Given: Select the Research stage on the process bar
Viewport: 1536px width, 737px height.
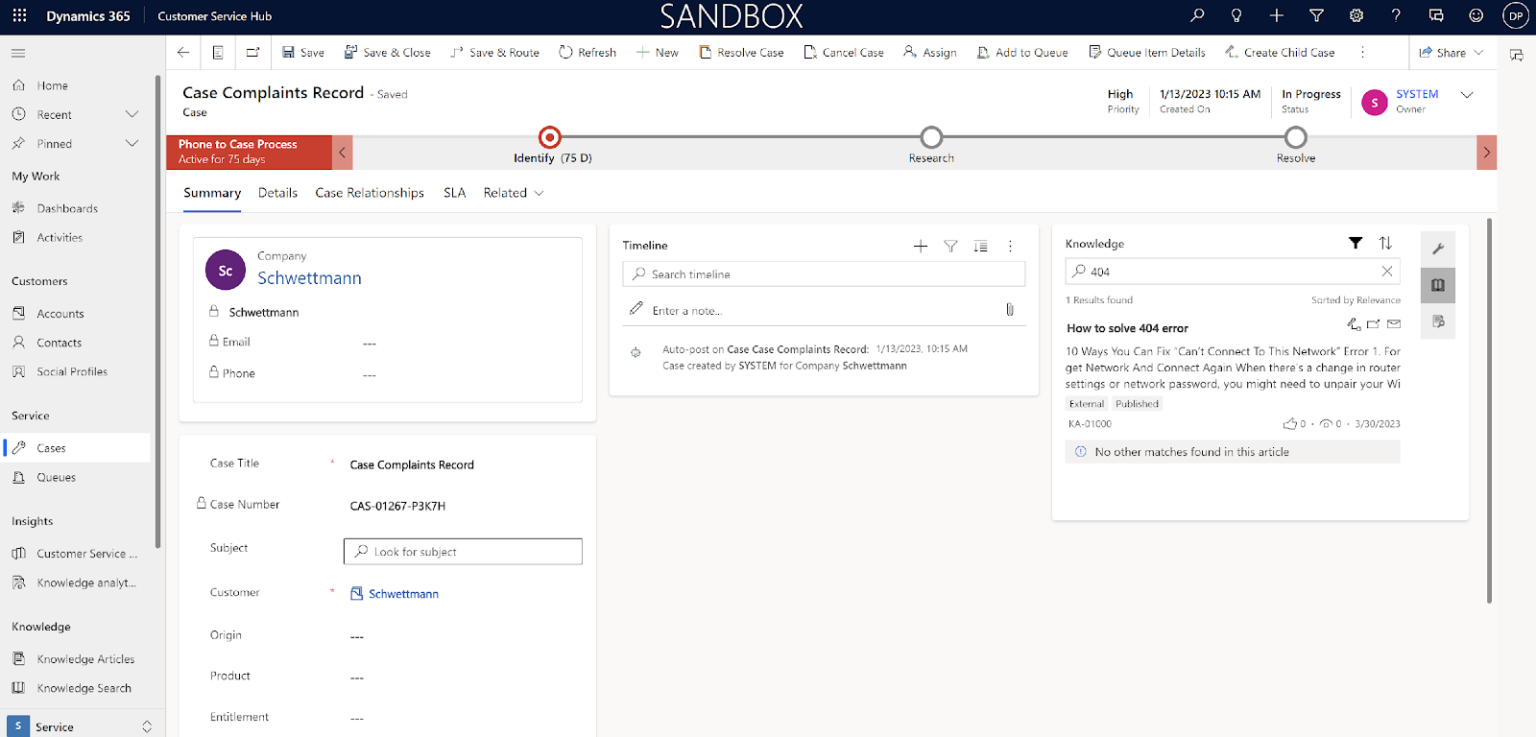Looking at the screenshot, I should click(931, 139).
